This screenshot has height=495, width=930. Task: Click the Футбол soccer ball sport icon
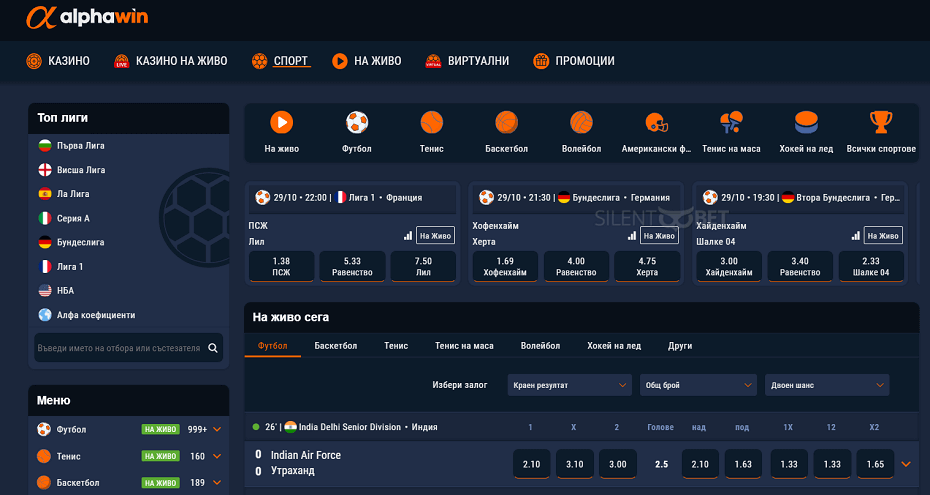(357, 123)
